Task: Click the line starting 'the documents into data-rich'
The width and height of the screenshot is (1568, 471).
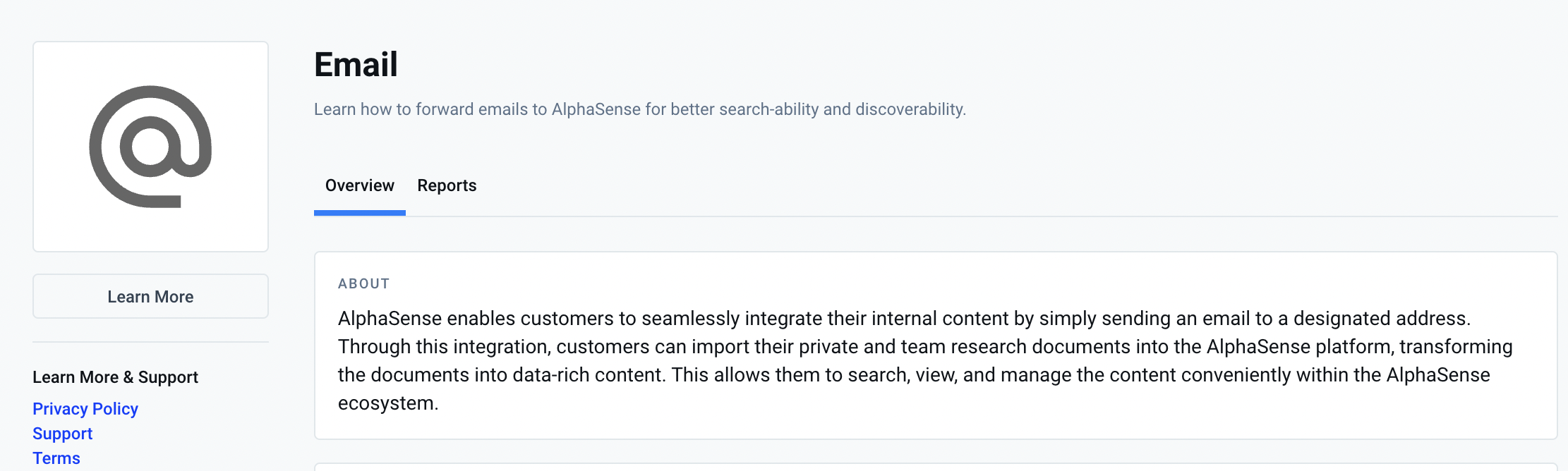Action: 914,375
